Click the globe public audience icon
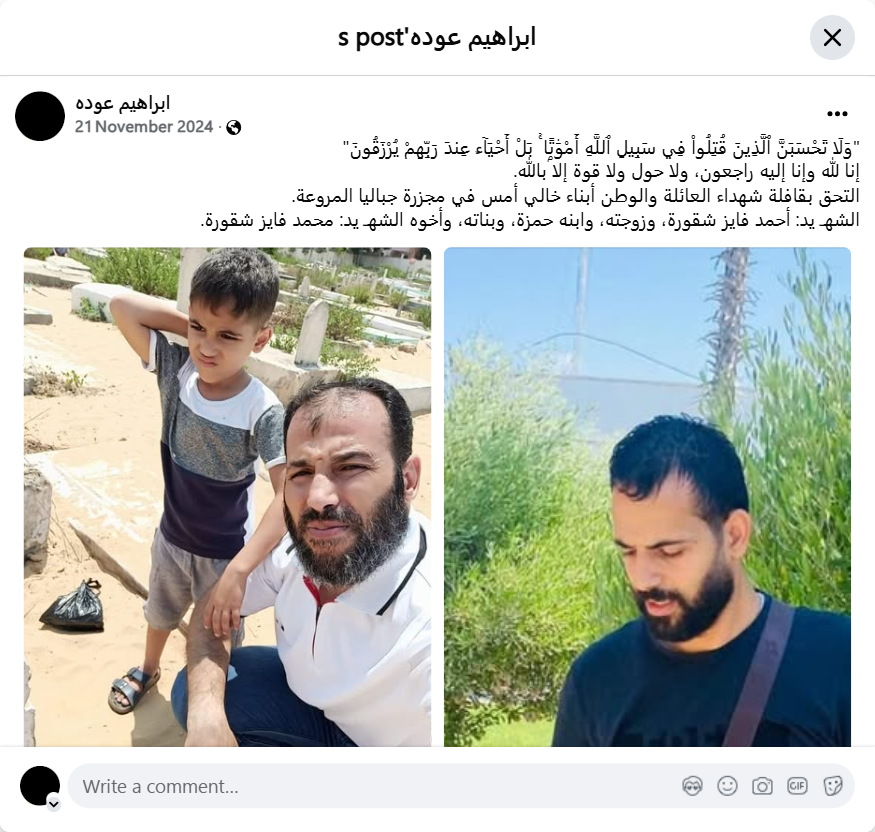The height and width of the screenshot is (832, 875). pos(234,128)
